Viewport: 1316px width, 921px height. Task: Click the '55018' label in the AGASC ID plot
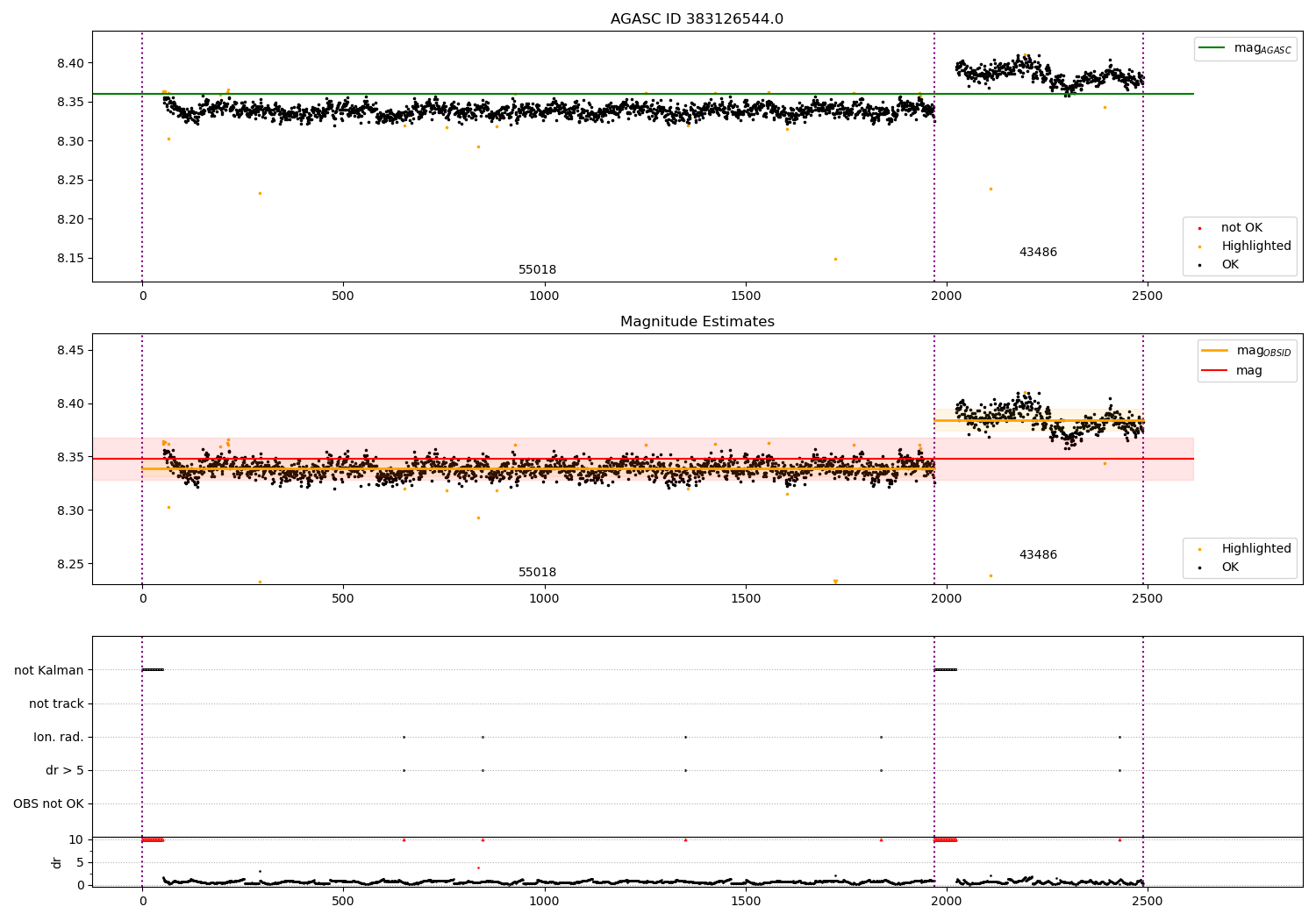pyautogui.click(x=537, y=270)
